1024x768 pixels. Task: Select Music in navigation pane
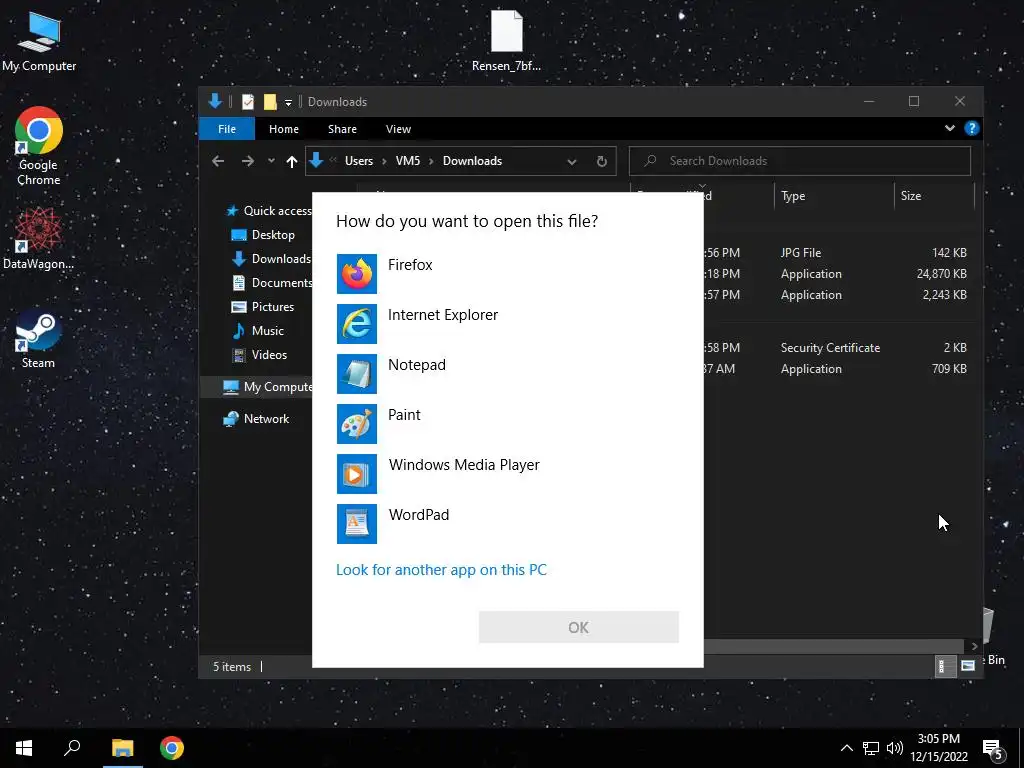257,331
